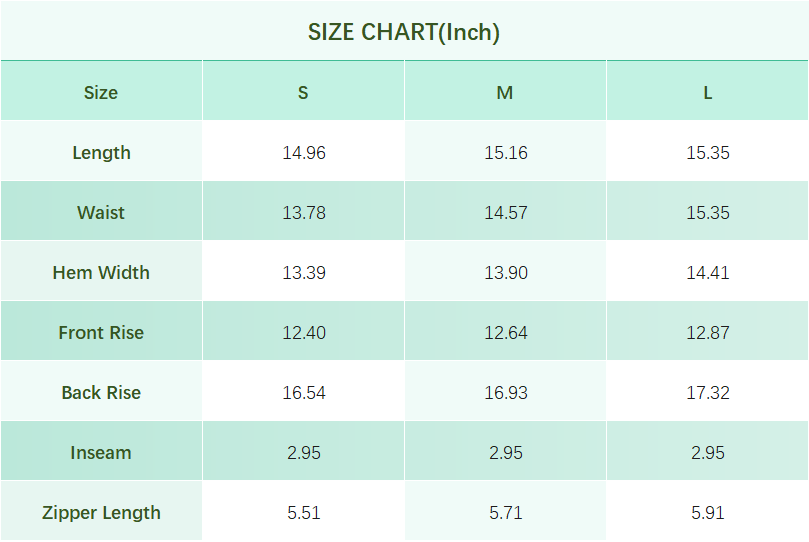The image size is (809, 542).
Task: Click the 14.41 Hem Width value
Action: 708,273
